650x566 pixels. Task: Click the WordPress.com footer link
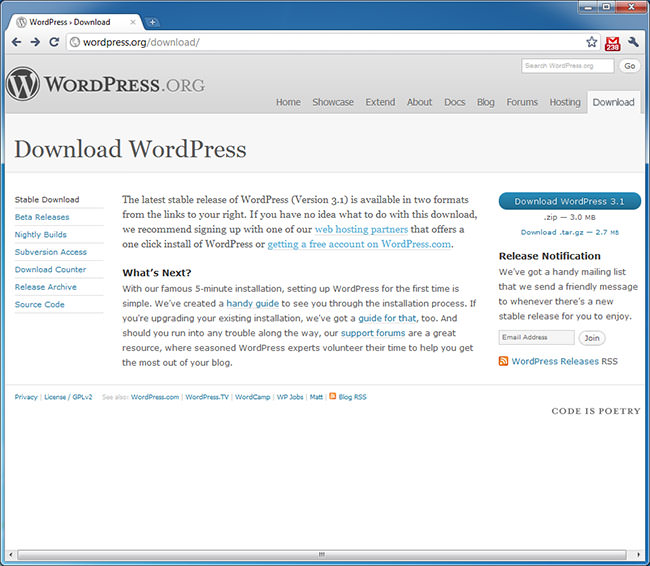155,397
